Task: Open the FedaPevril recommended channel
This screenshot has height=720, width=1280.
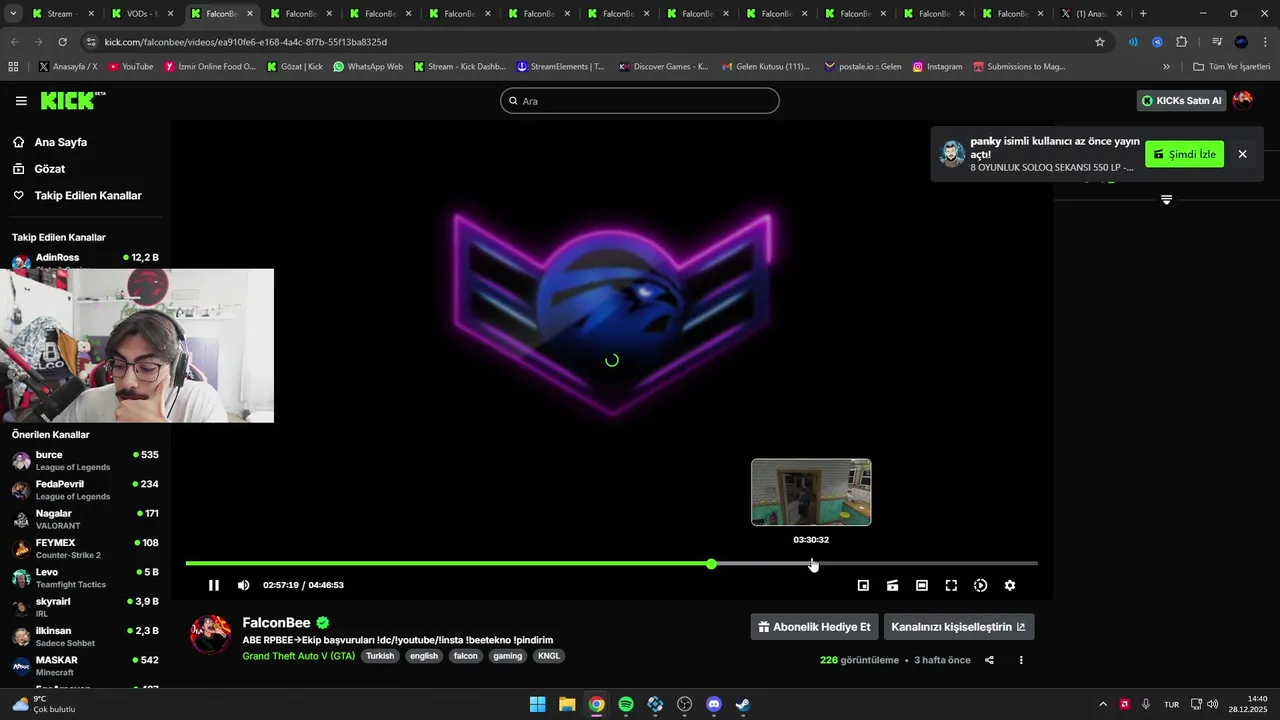Action: tap(85, 490)
